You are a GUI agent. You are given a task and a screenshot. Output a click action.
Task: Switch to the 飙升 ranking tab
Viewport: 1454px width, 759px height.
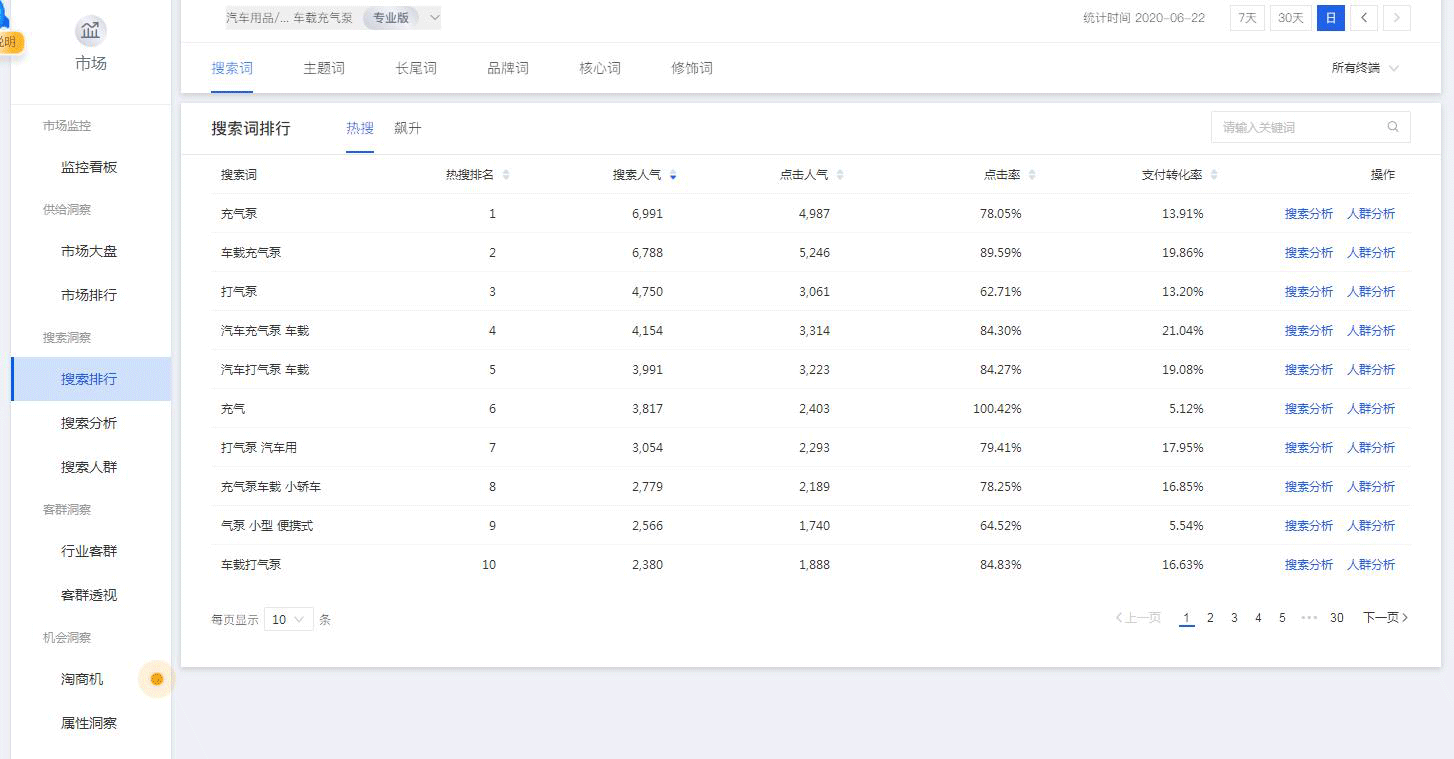pos(408,128)
